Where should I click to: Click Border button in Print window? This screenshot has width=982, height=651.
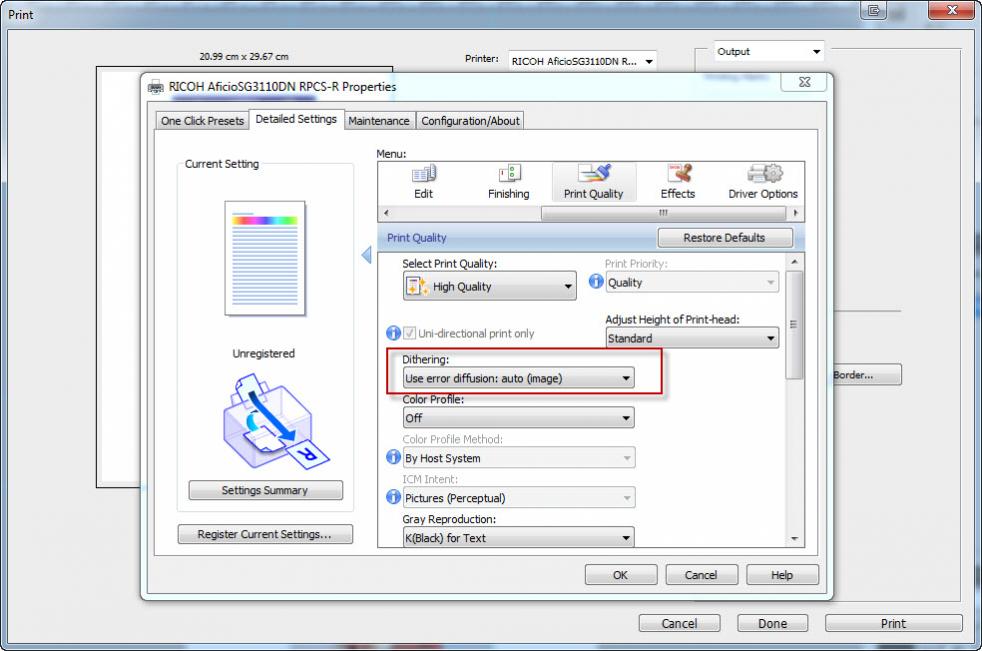867,375
